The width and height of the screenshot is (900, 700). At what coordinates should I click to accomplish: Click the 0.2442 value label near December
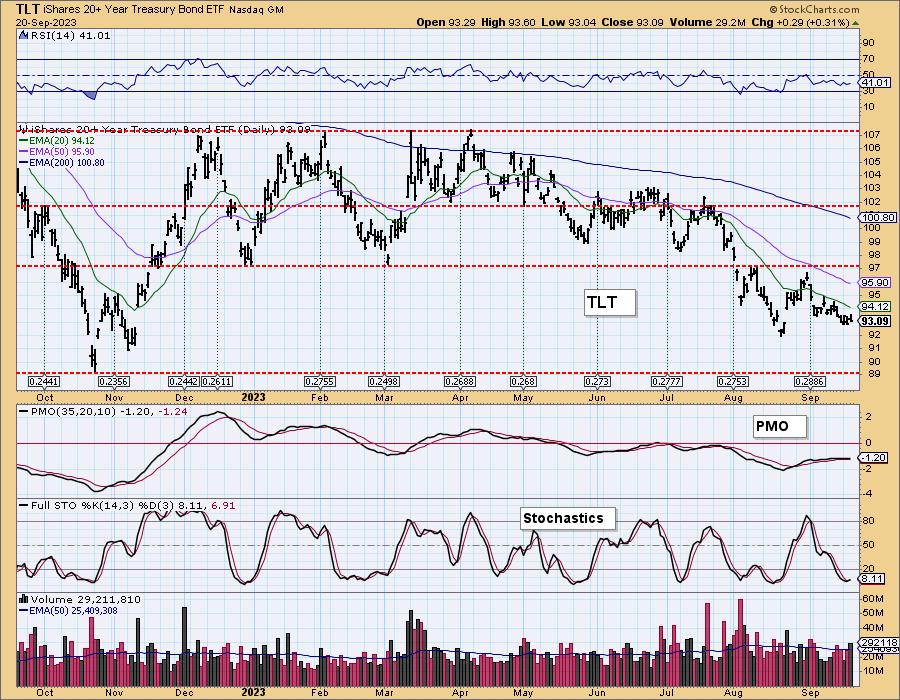tap(184, 382)
